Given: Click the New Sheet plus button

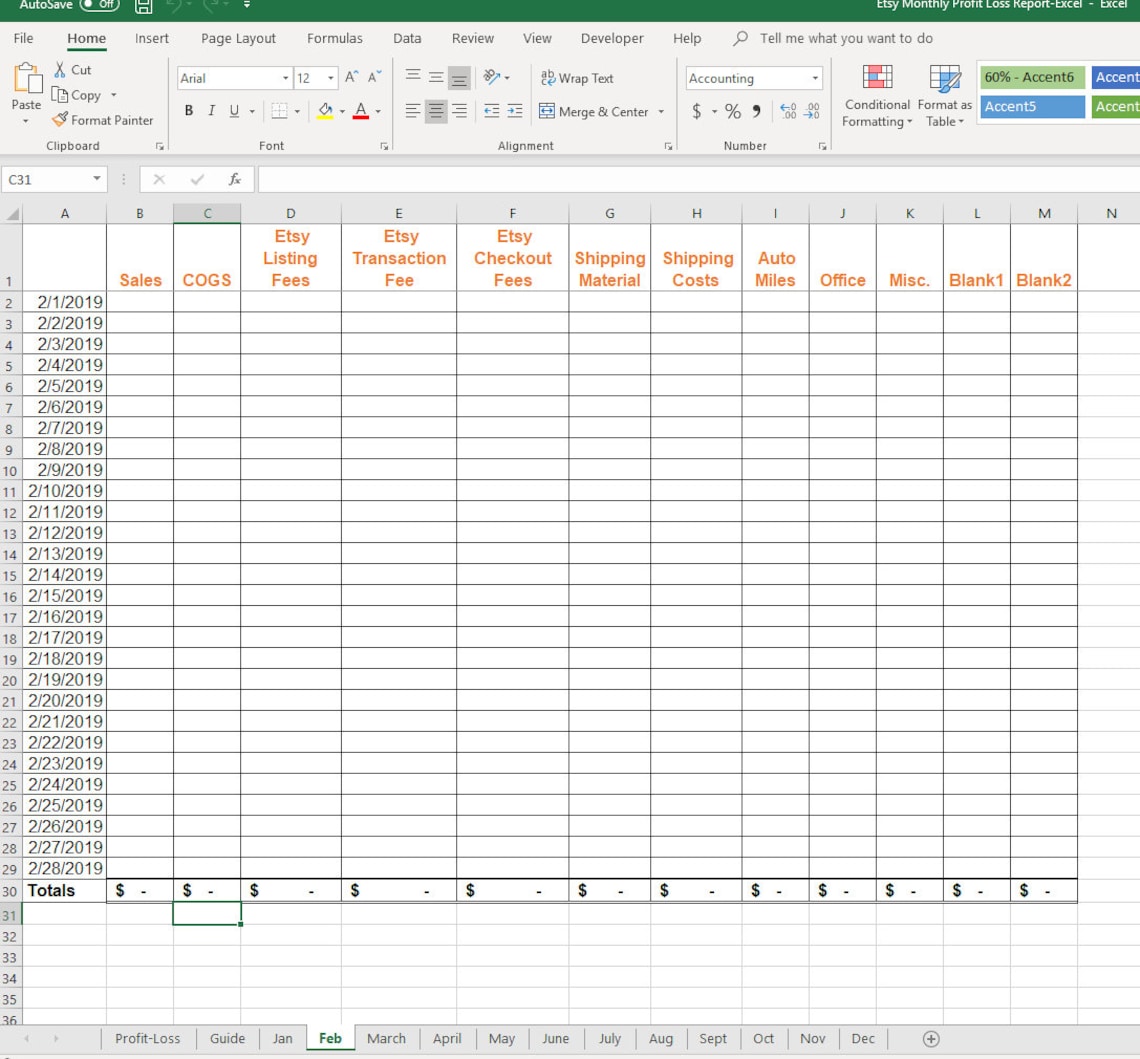Looking at the screenshot, I should tap(930, 1038).
